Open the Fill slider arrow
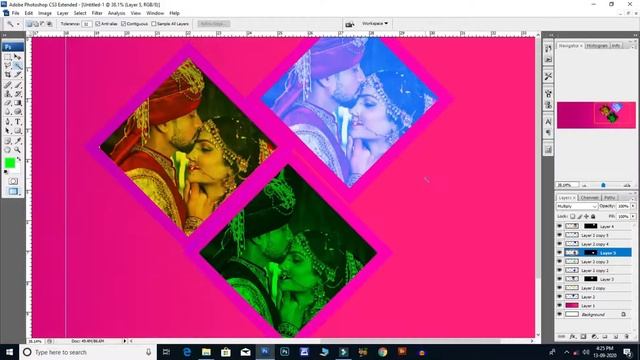Viewport: 640px width, 360px height. pos(633,216)
